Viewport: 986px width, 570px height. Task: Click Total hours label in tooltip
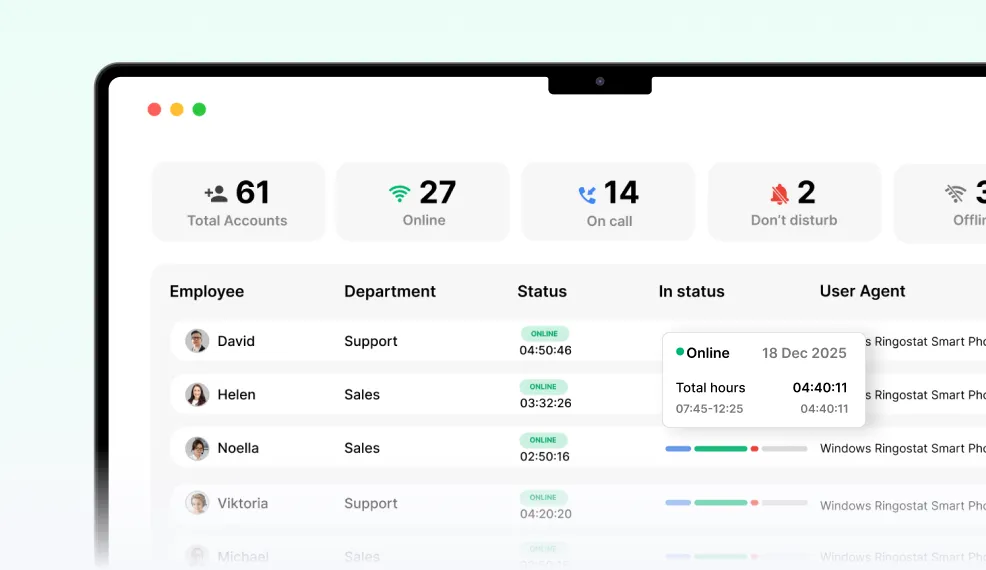coord(711,388)
